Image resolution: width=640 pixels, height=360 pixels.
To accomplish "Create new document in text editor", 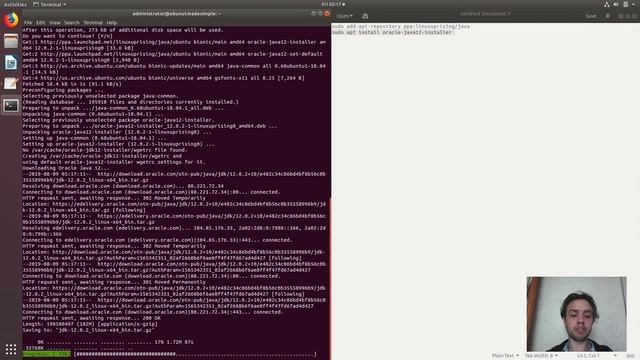I will [365, 16].
